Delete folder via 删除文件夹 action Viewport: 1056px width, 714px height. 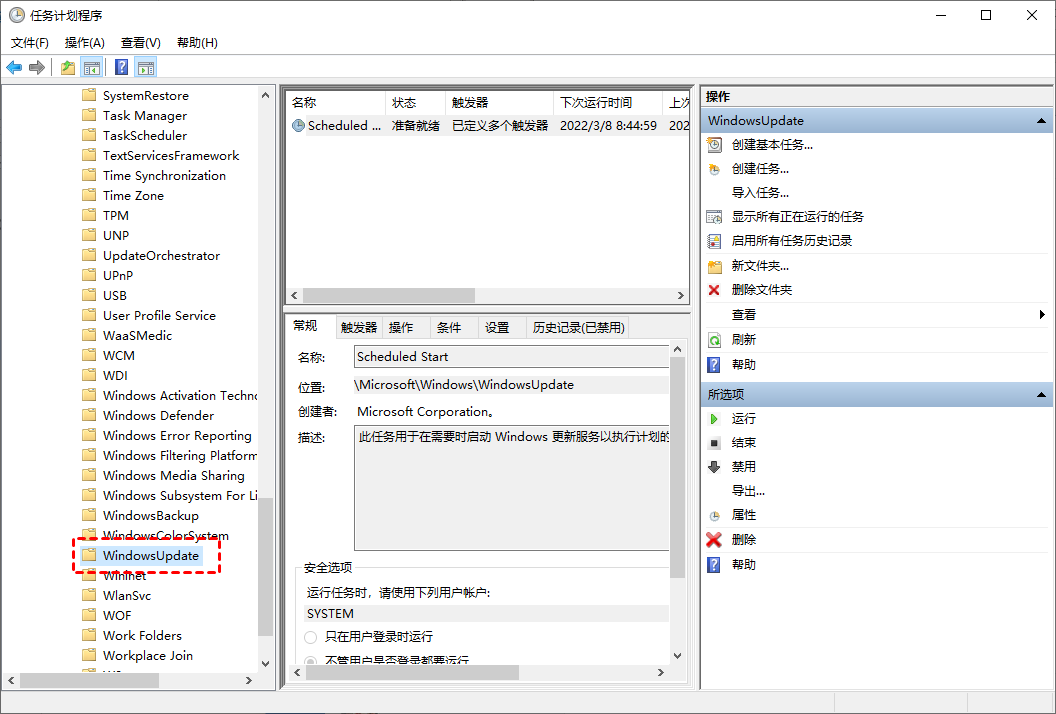point(761,289)
